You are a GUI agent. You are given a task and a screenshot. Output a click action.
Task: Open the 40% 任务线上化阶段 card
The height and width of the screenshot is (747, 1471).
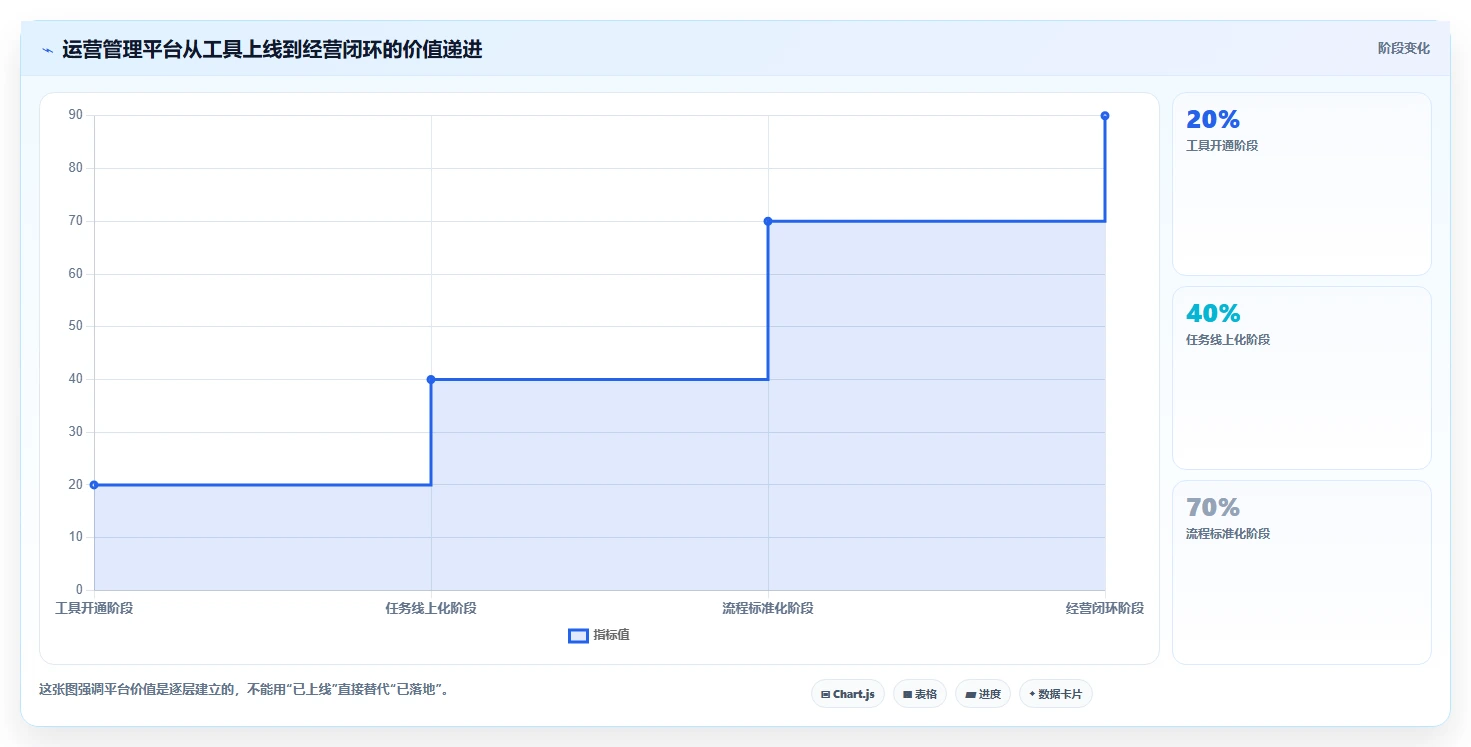[x=1301, y=378]
